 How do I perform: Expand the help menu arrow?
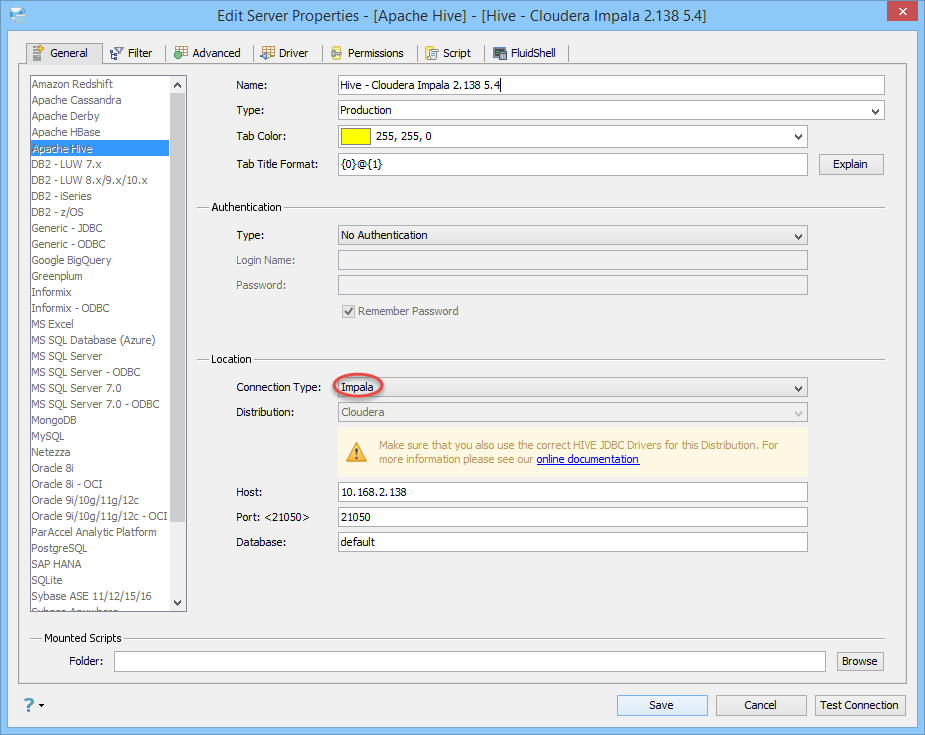41,705
